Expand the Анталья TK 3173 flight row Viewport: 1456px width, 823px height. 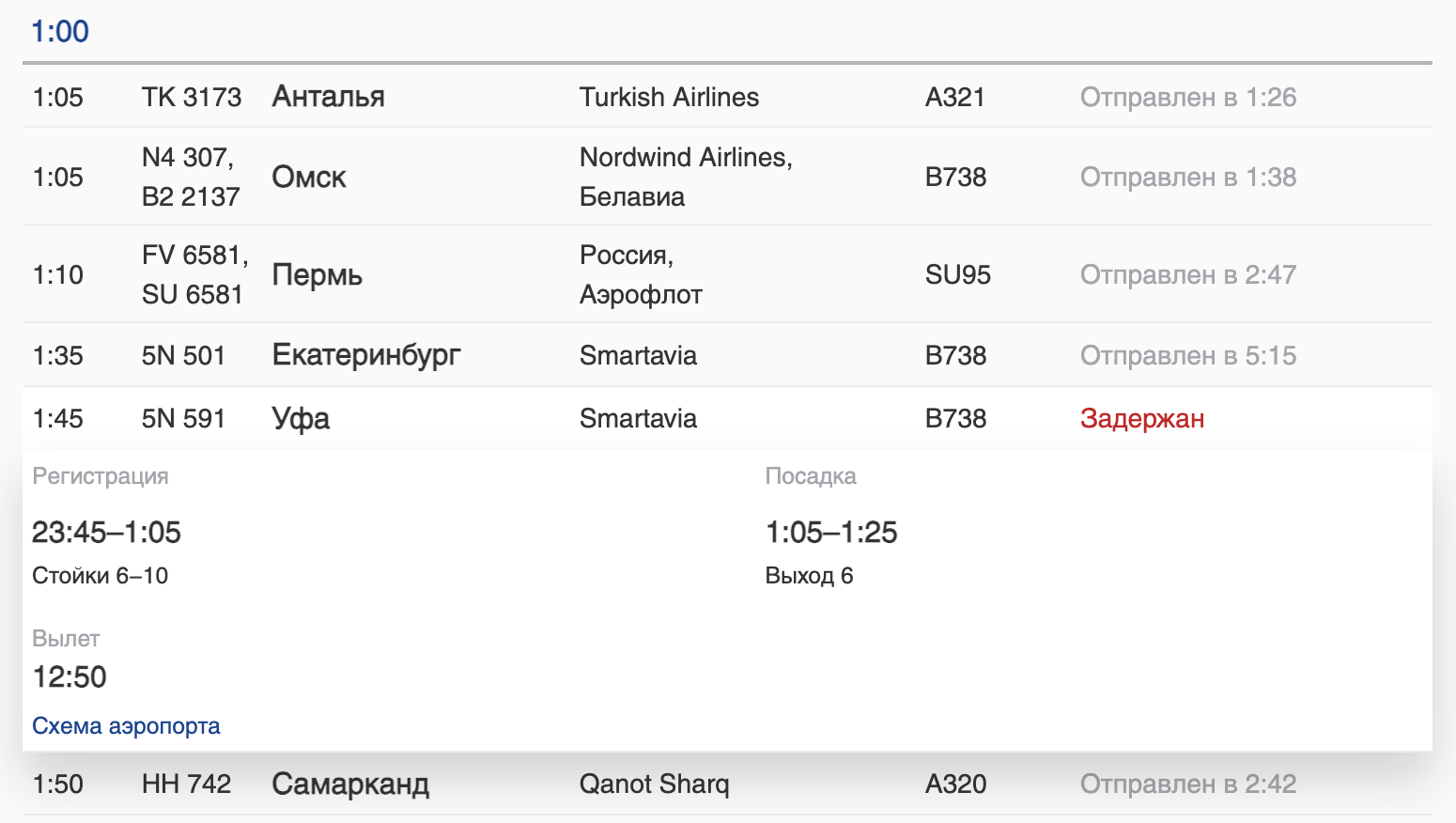click(x=328, y=97)
